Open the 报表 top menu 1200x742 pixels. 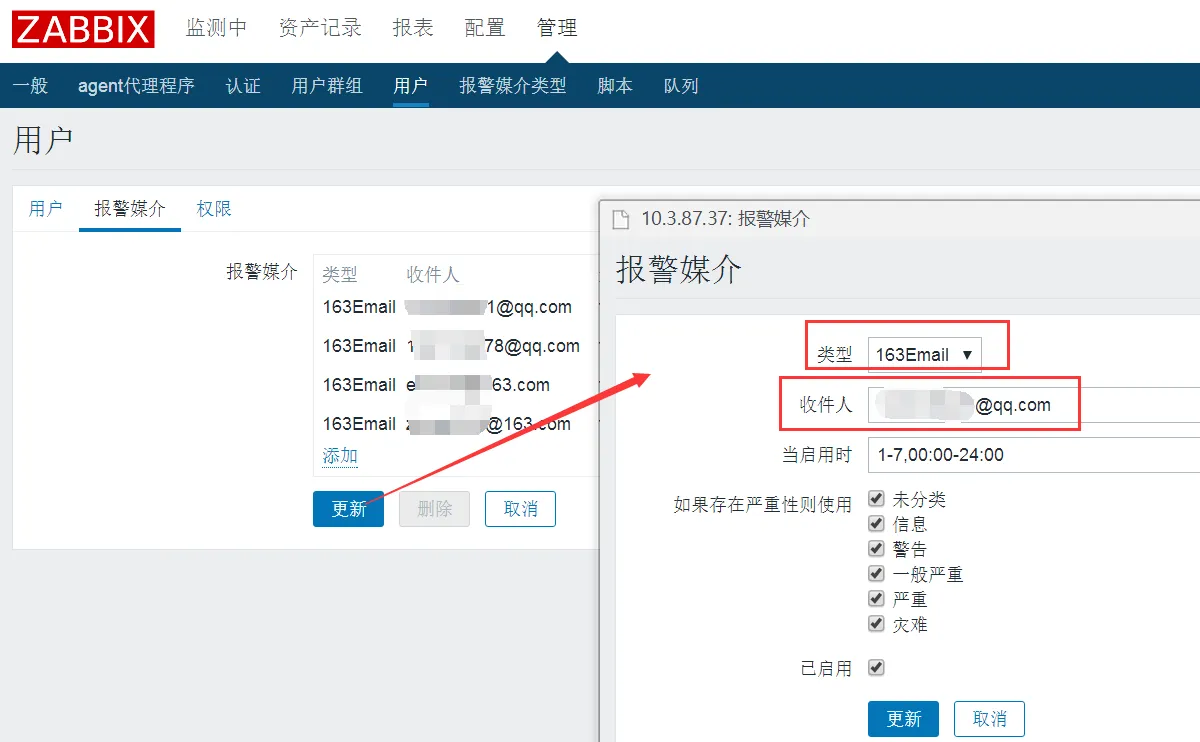click(413, 28)
